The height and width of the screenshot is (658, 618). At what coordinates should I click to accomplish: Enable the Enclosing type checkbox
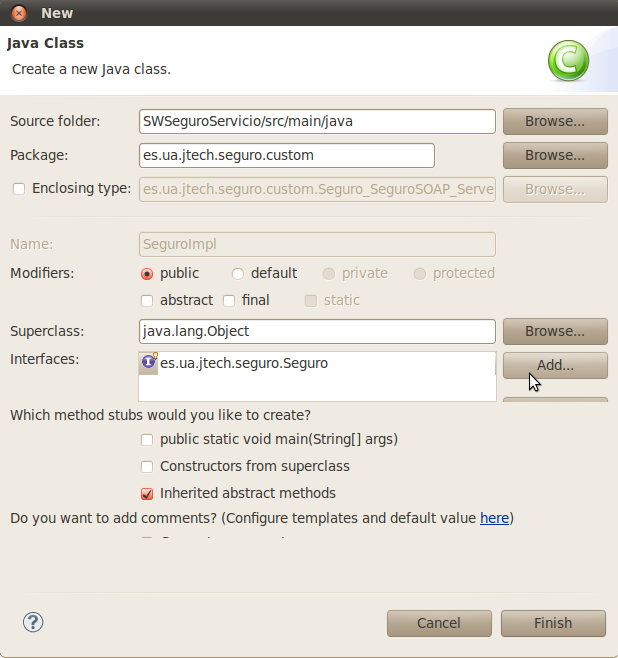[19, 189]
